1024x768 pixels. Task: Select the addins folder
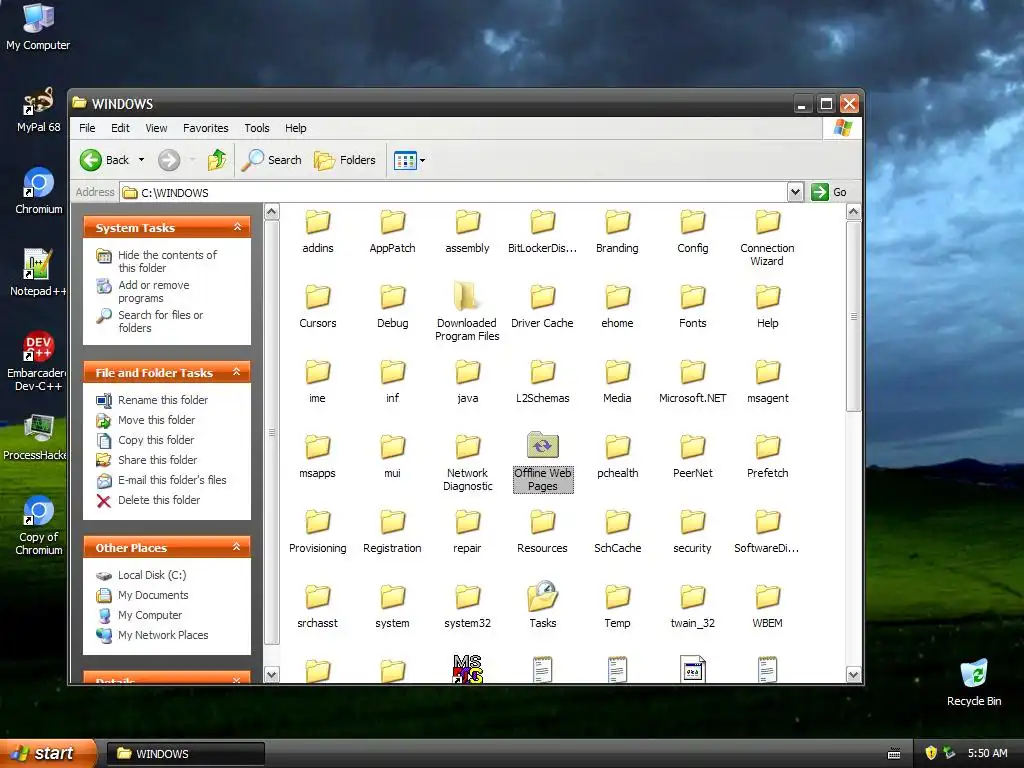(318, 231)
